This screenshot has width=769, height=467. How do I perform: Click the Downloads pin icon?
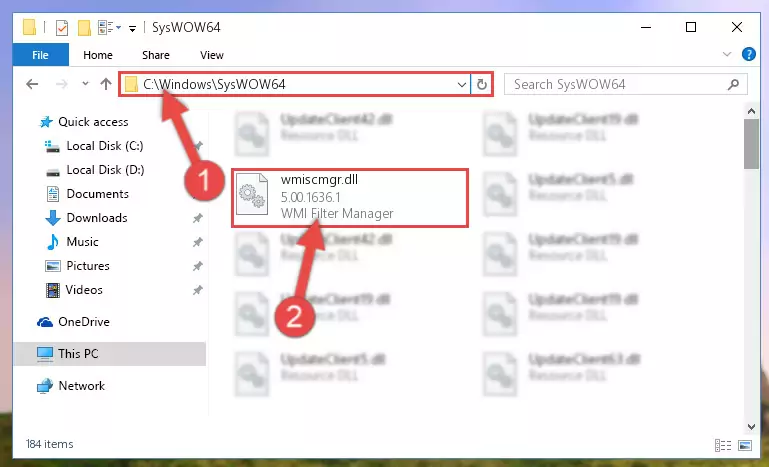click(x=198, y=218)
